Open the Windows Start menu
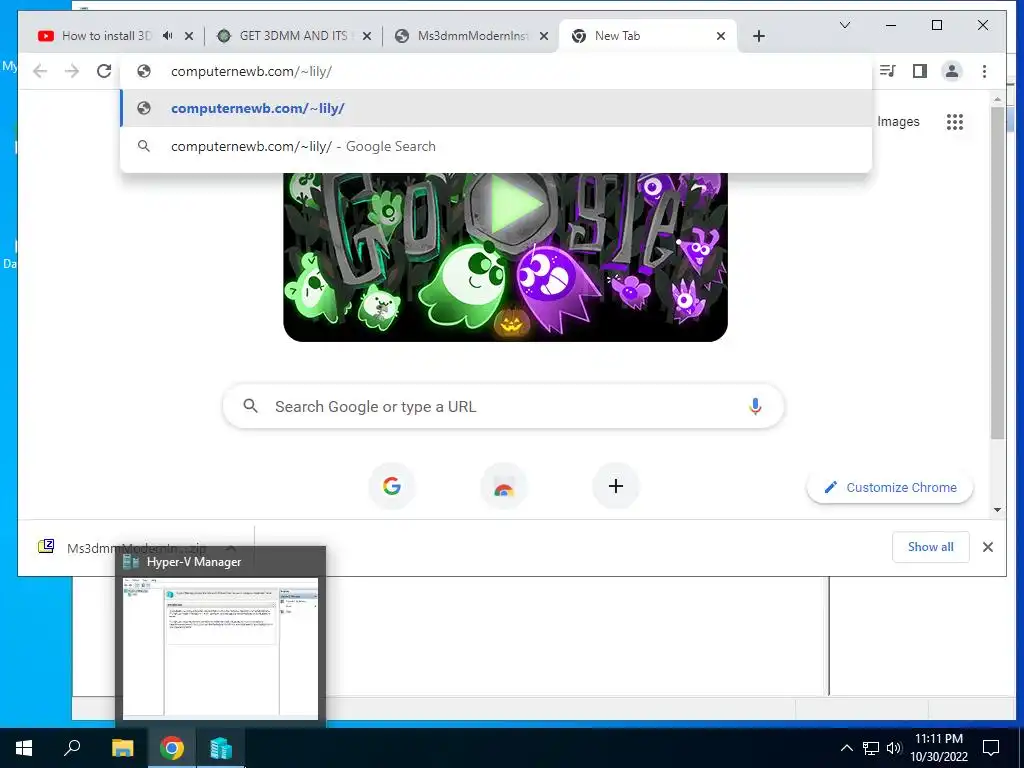This screenshot has width=1024, height=768. tap(24, 748)
